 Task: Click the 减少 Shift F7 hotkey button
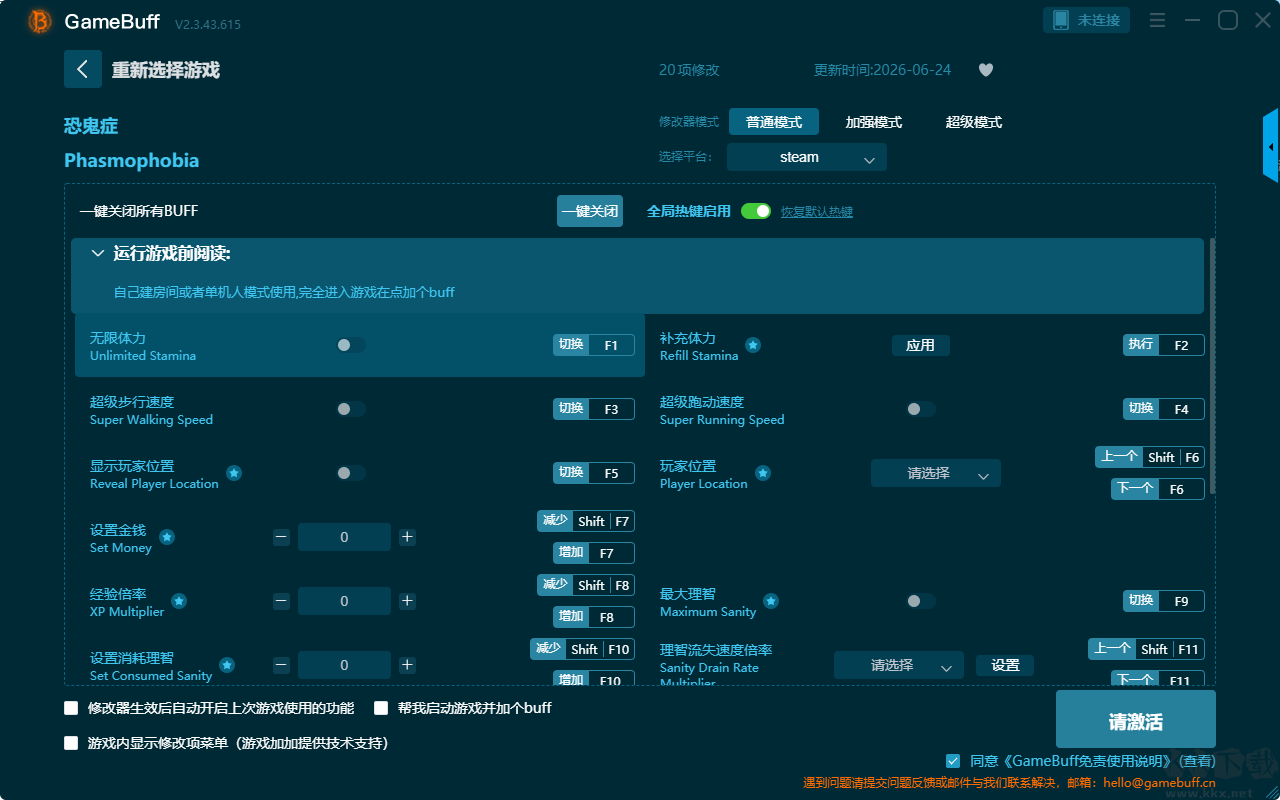586,521
